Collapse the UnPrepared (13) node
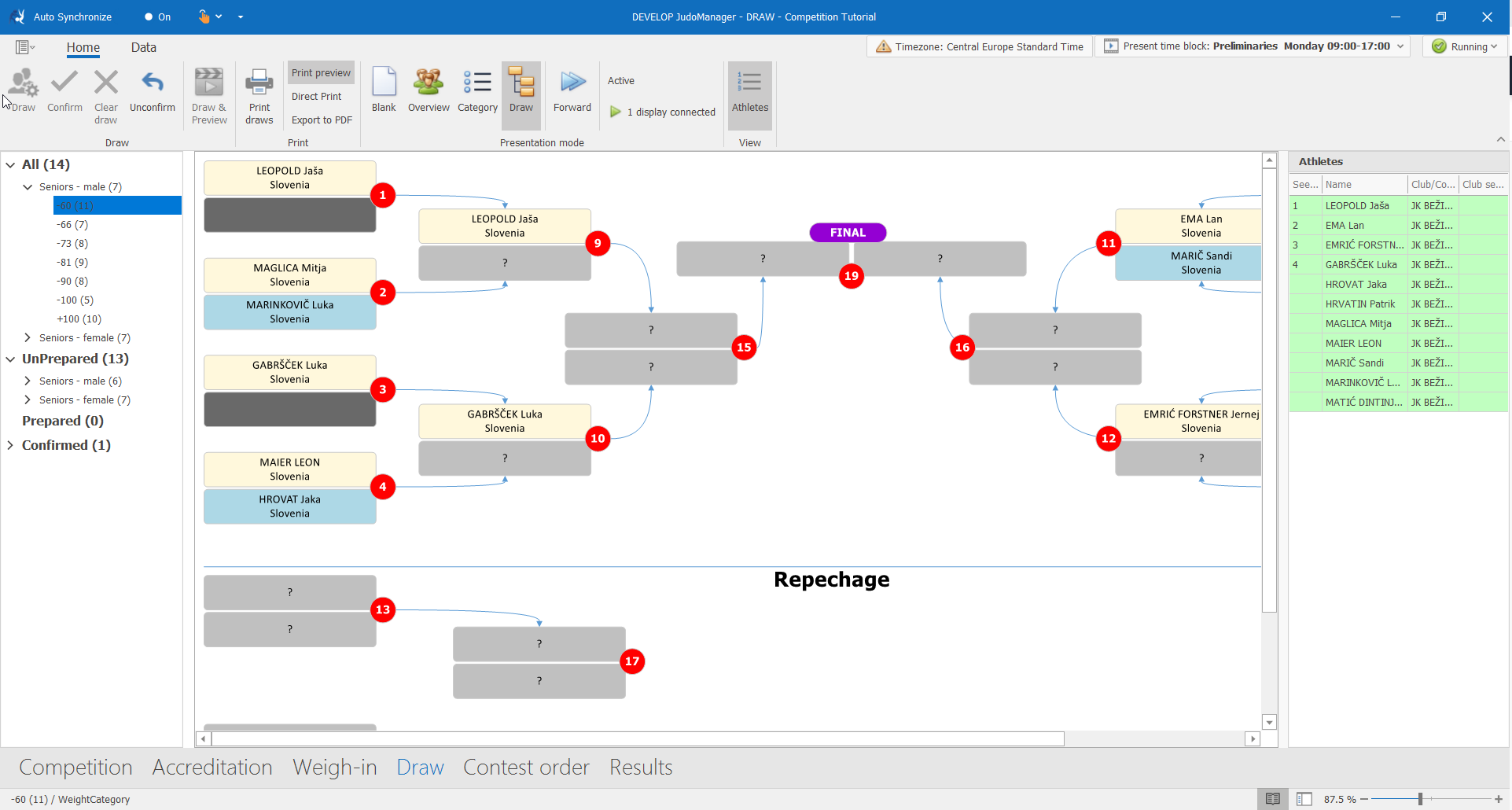 pyautogui.click(x=10, y=359)
